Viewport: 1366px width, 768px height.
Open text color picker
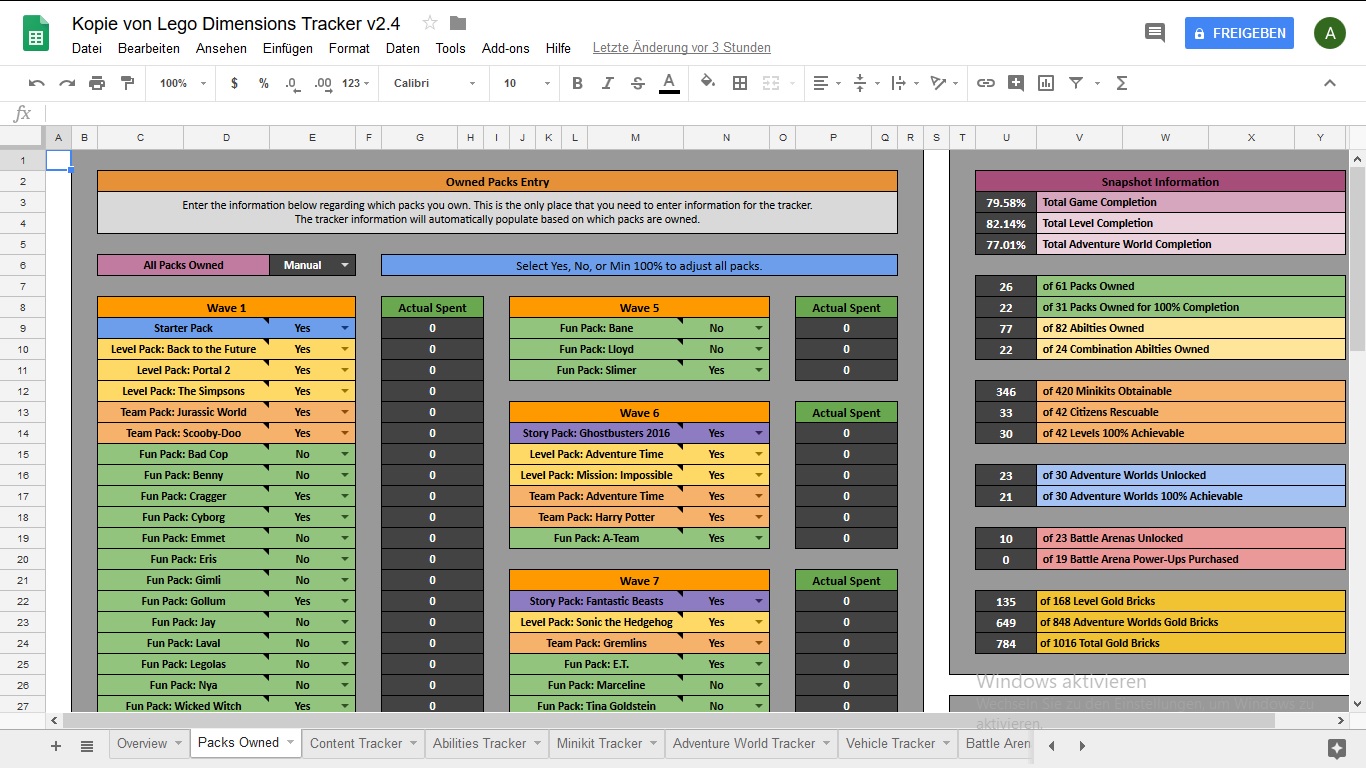point(669,83)
